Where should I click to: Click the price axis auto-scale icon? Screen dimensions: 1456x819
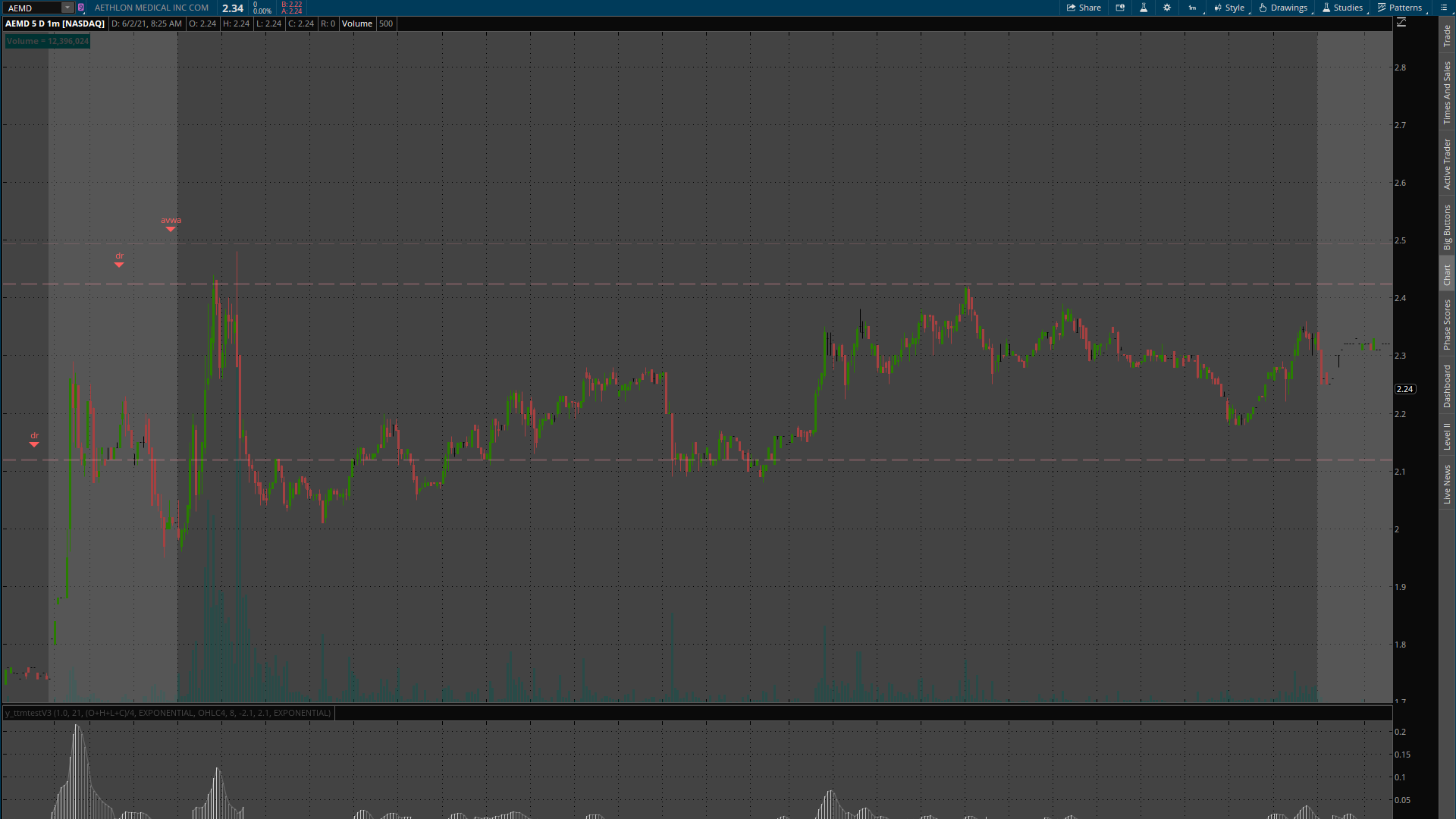[x=1401, y=23]
